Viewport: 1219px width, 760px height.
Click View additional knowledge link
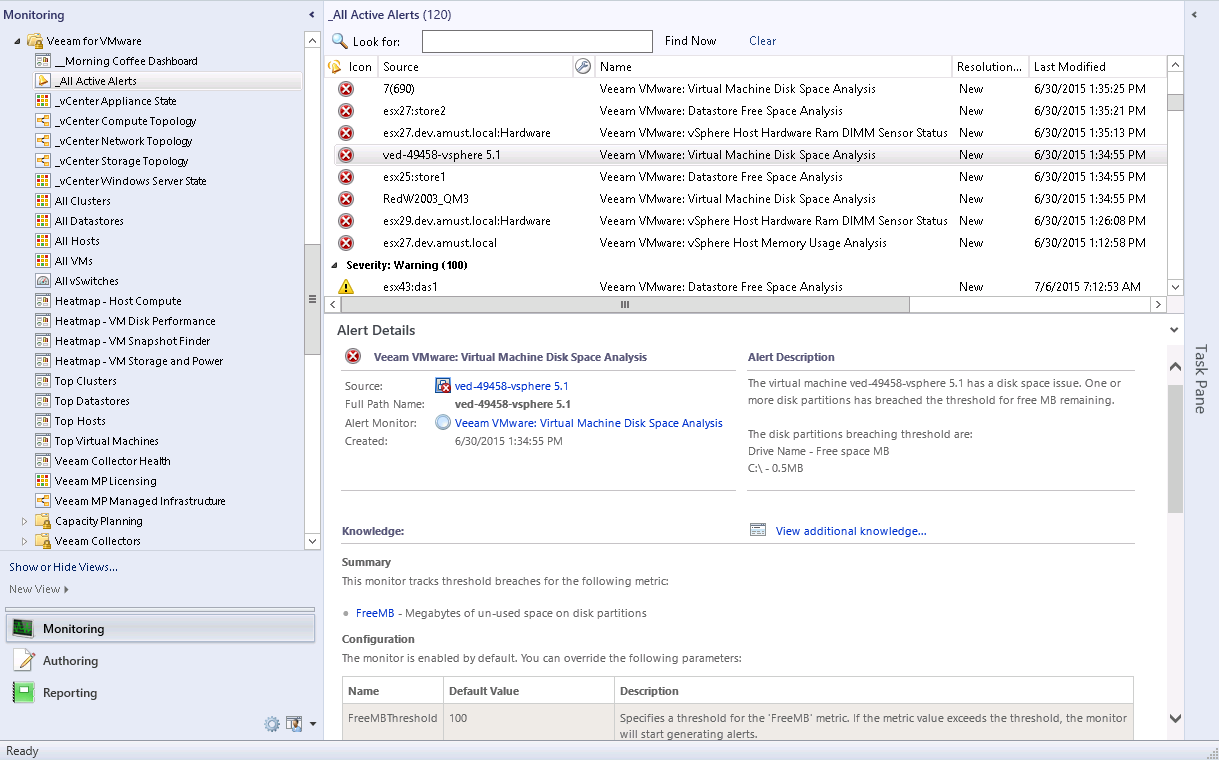pos(851,531)
